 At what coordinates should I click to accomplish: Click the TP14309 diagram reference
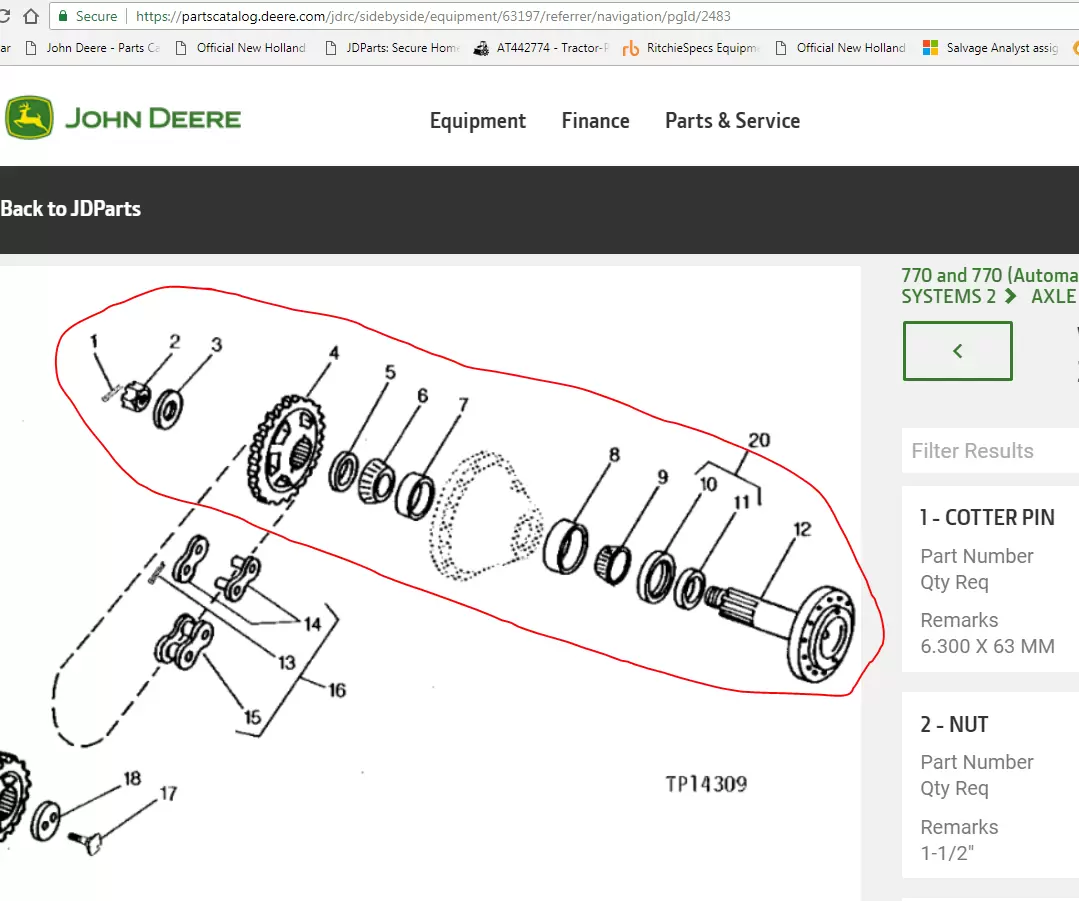click(x=706, y=784)
